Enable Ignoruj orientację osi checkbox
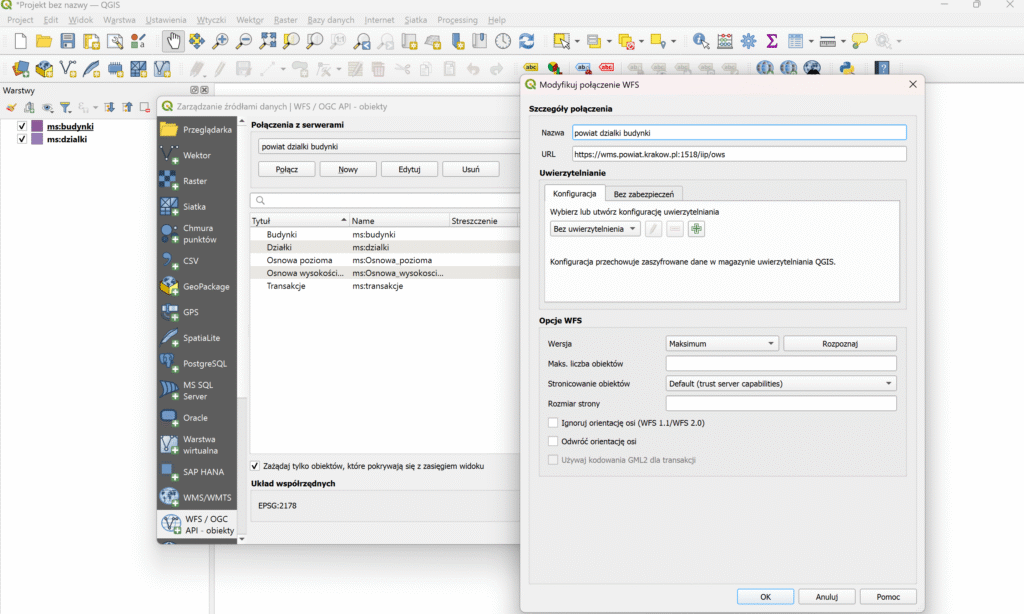The width and height of the screenshot is (1024, 614). coord(553,423)
